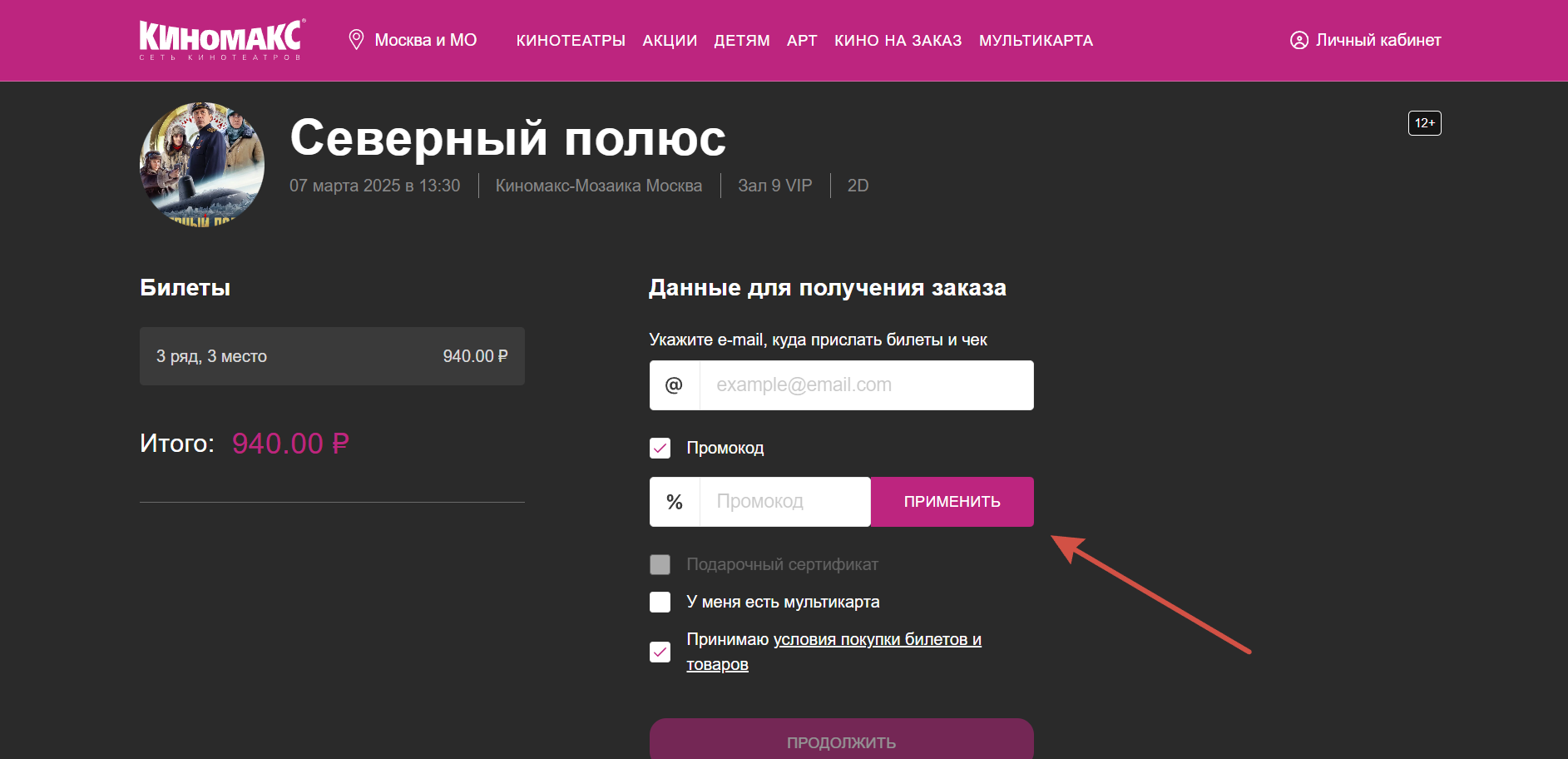The height and width of the screenshot is (759, 1568).
Task: Click the 3 ряд, 3 место ticket row
Action: click(x=332, y=356)
